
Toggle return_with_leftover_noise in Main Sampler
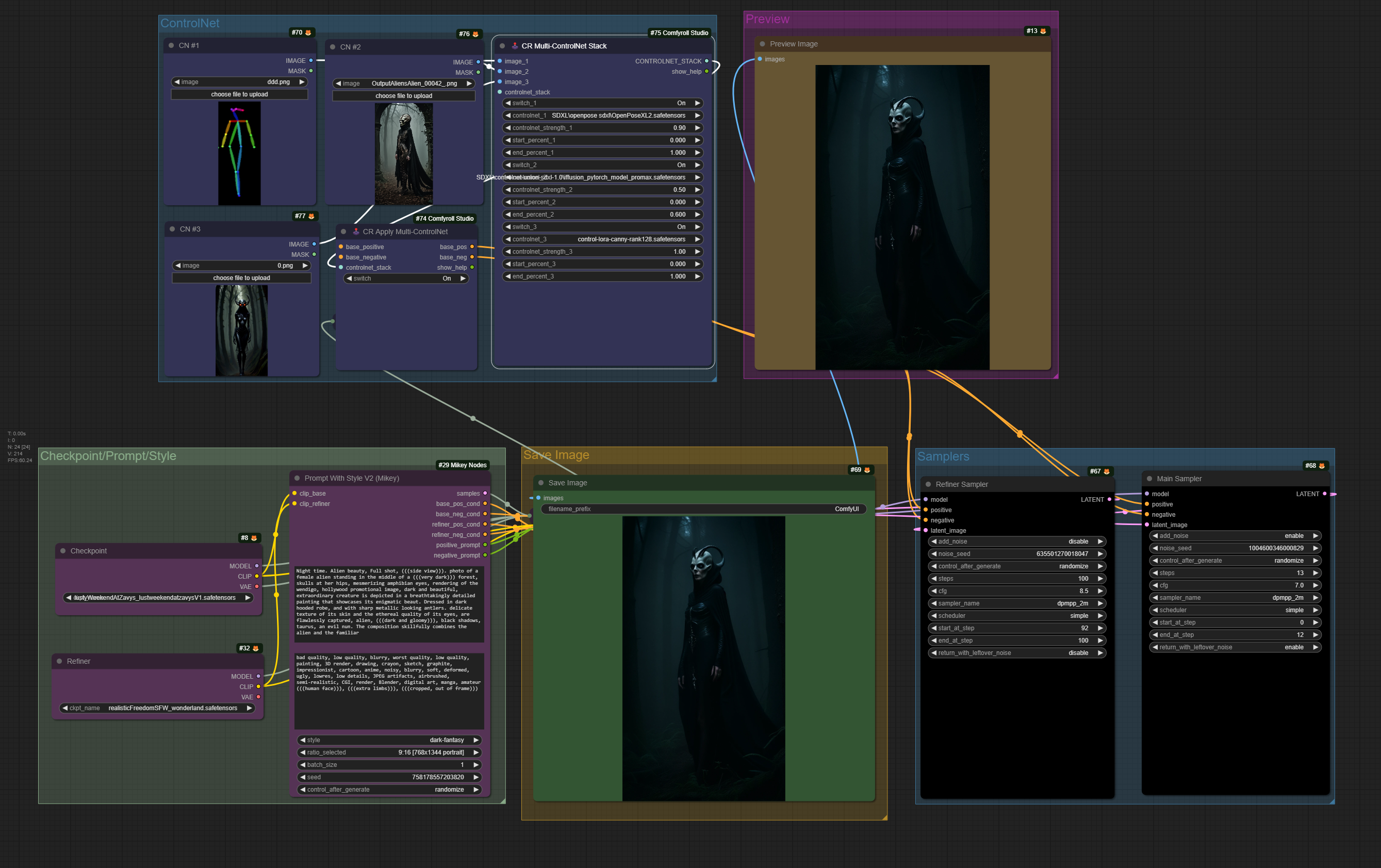pyautogui.click(x=1236, y=647)
